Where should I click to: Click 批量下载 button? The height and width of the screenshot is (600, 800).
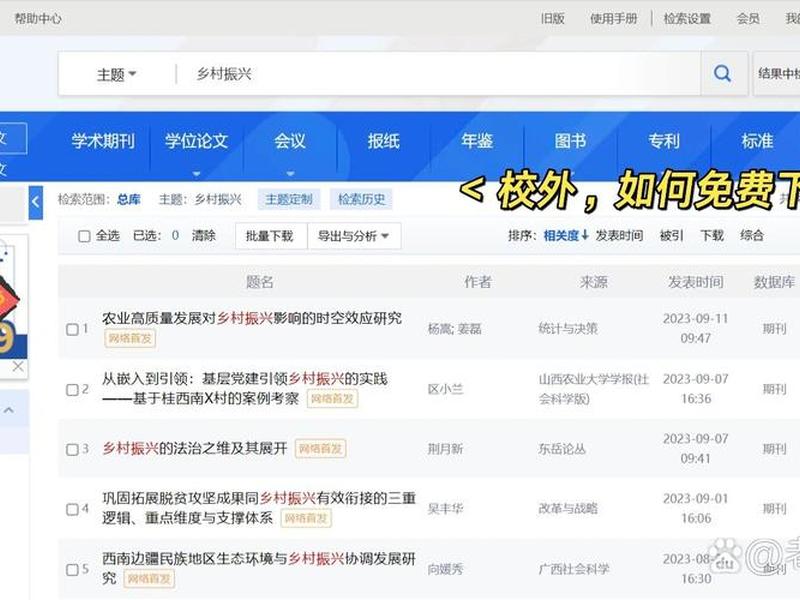tap(269, 236)
